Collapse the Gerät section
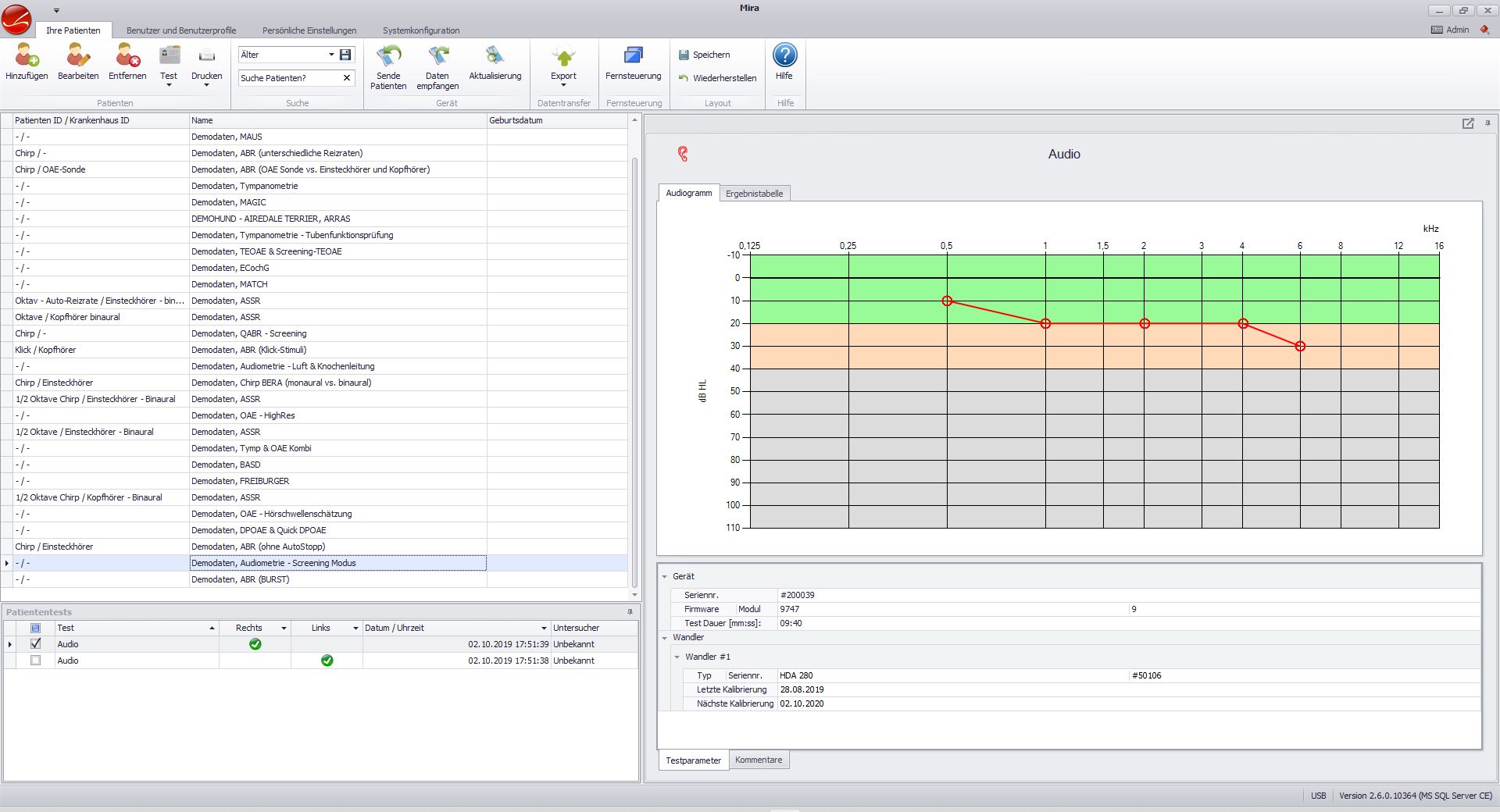Image resolution: width=1500 pixels, height=812 pixels. point(665,576)
